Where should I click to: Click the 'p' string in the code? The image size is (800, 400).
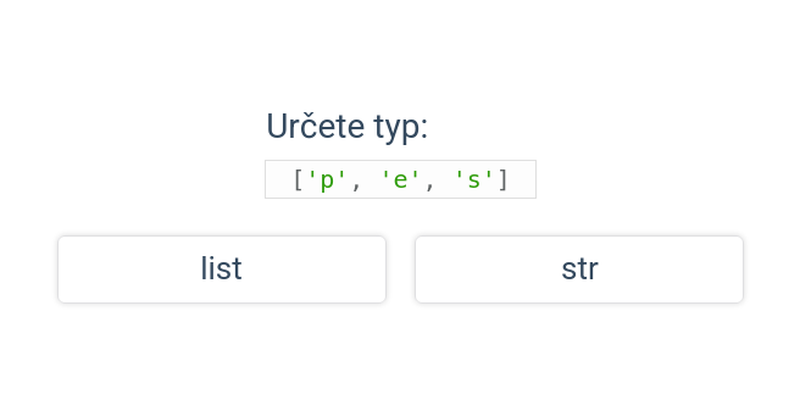327,180
